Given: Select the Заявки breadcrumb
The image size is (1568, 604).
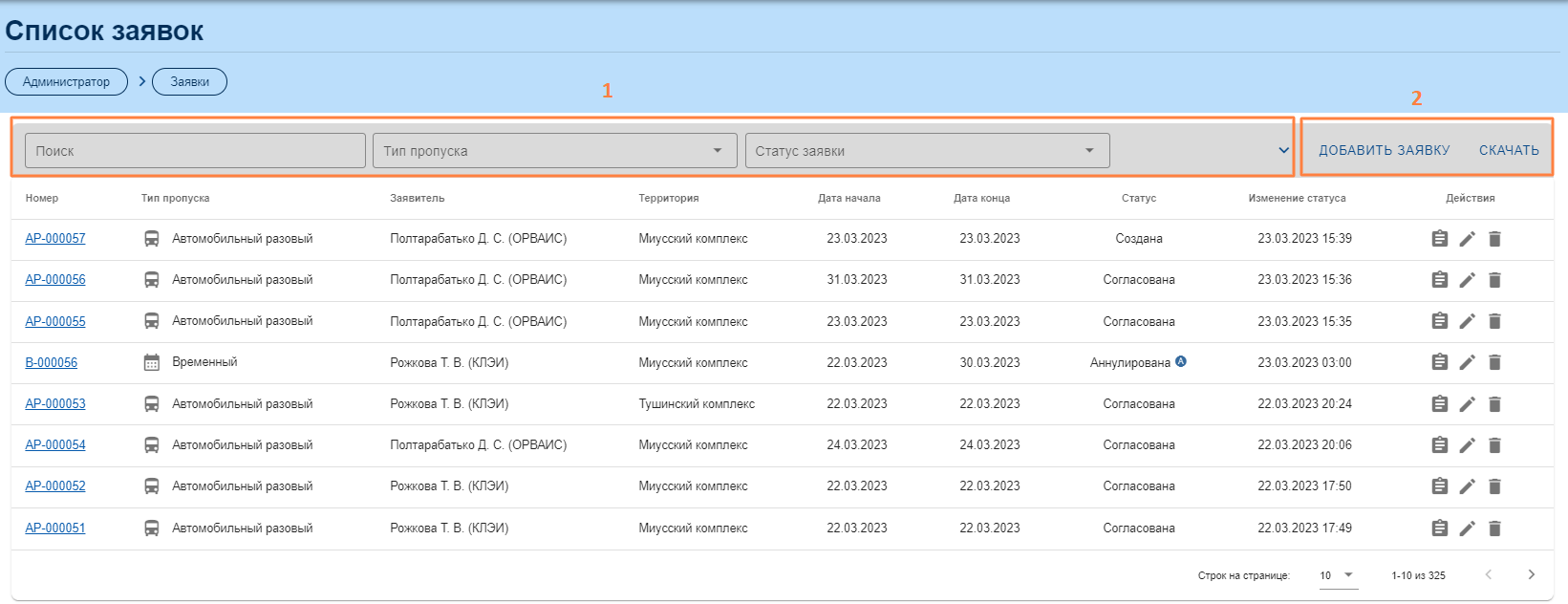Looking at the screenshot, I should 189,82.
